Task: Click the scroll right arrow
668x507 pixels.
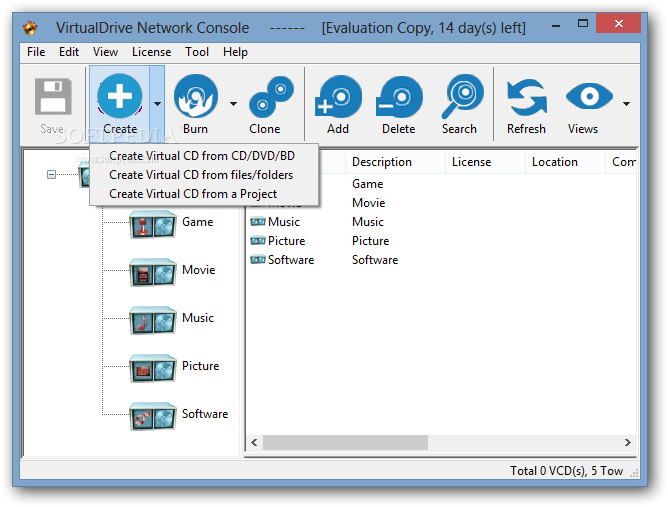Action: [x=628, y=442]
